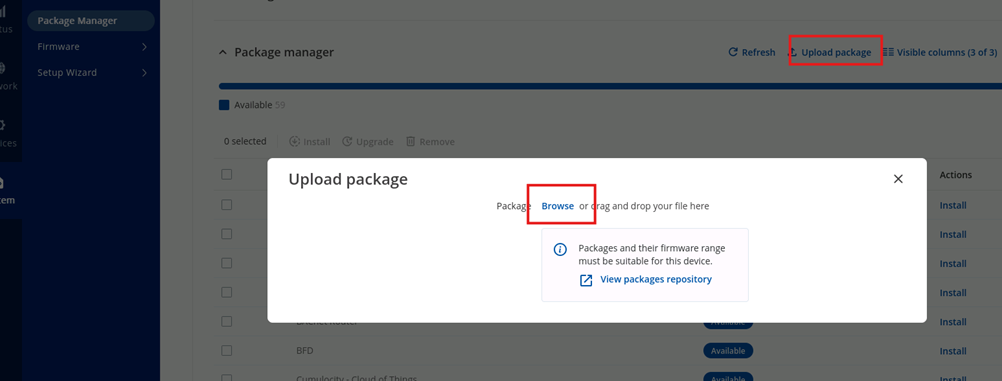
Task: Expand the Firmware sidebar submenu
Action: (144, 47)
